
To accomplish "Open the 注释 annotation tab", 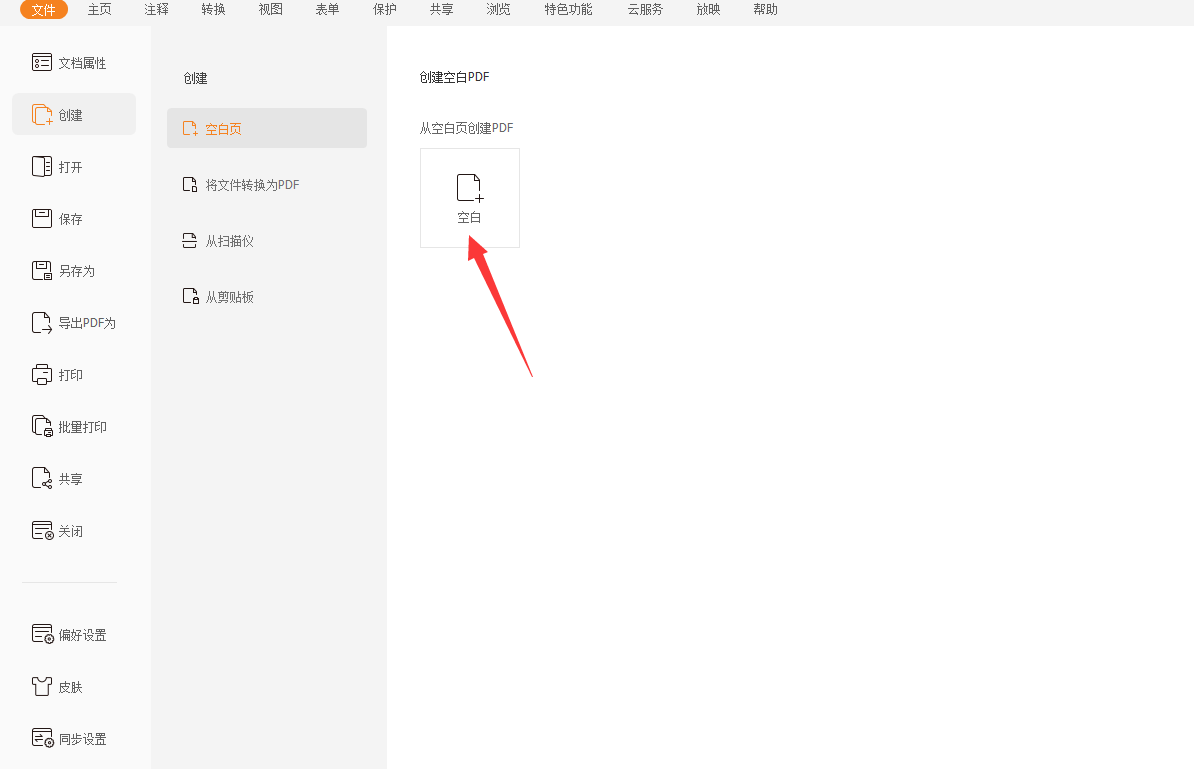I will point(156,10).
